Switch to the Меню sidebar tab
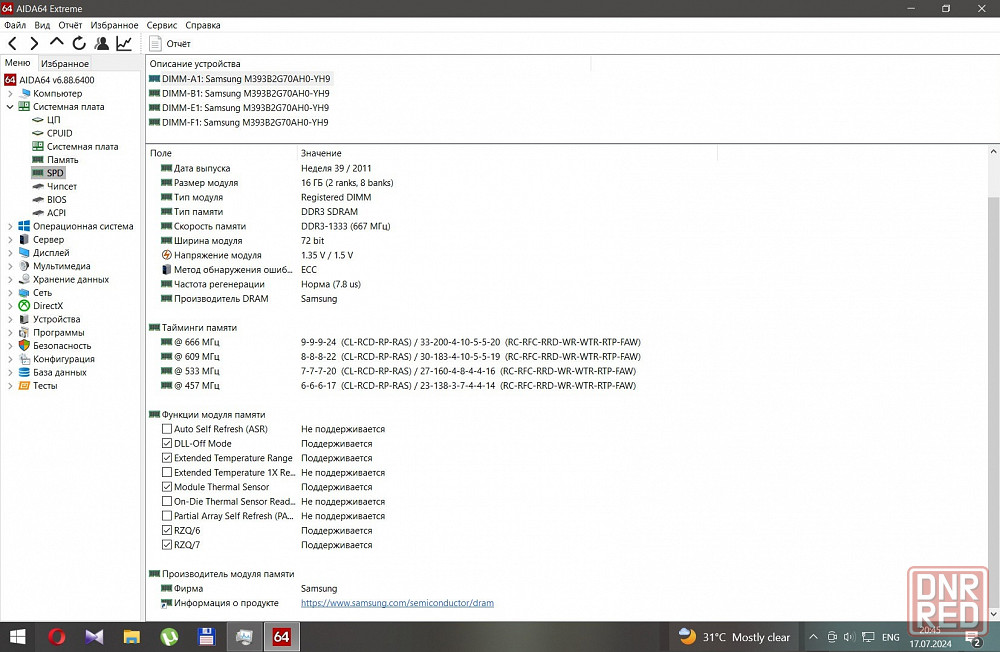Screen dimensions: 1000x652 [18, 63]
